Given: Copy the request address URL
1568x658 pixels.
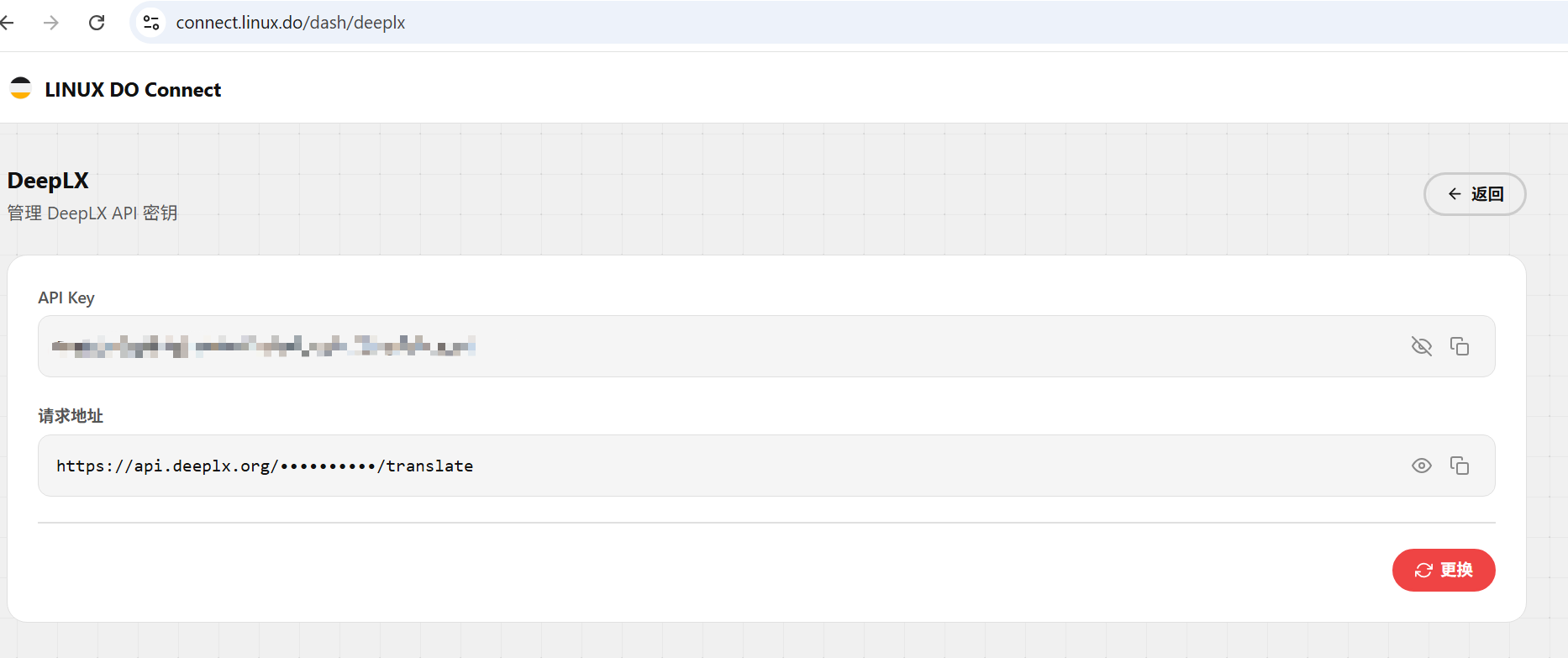Looking at the screenshot, I should coord(1460,466).
